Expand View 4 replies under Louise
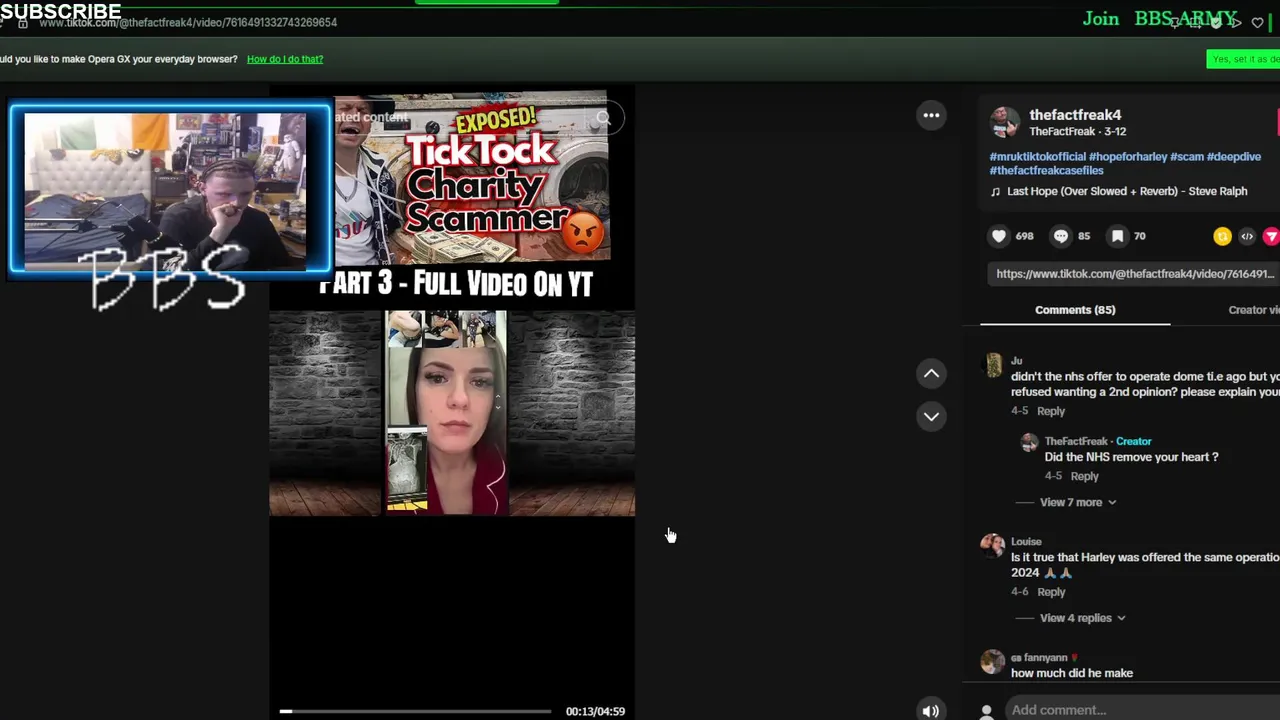The width and height of the screenshot is (1280, 720). tap(1083, 618)
